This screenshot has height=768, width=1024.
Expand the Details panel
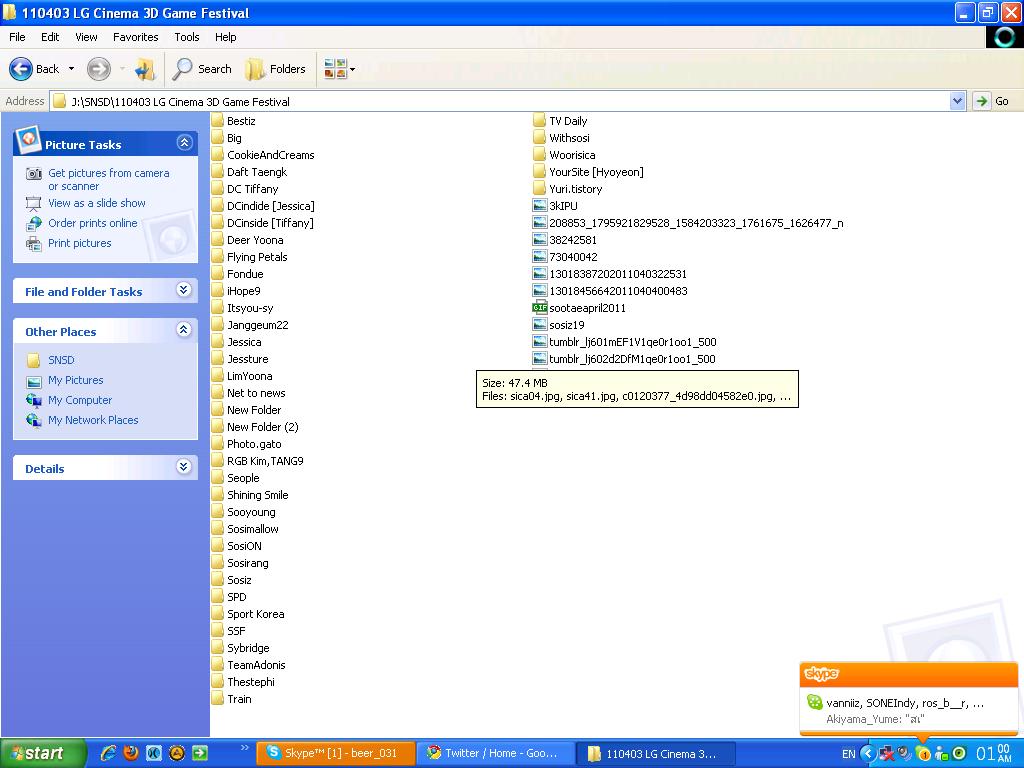point(184,467)
